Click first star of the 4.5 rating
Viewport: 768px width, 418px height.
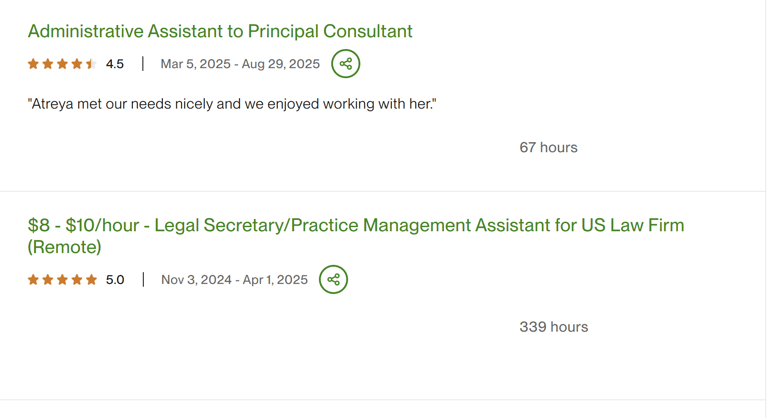33,64
